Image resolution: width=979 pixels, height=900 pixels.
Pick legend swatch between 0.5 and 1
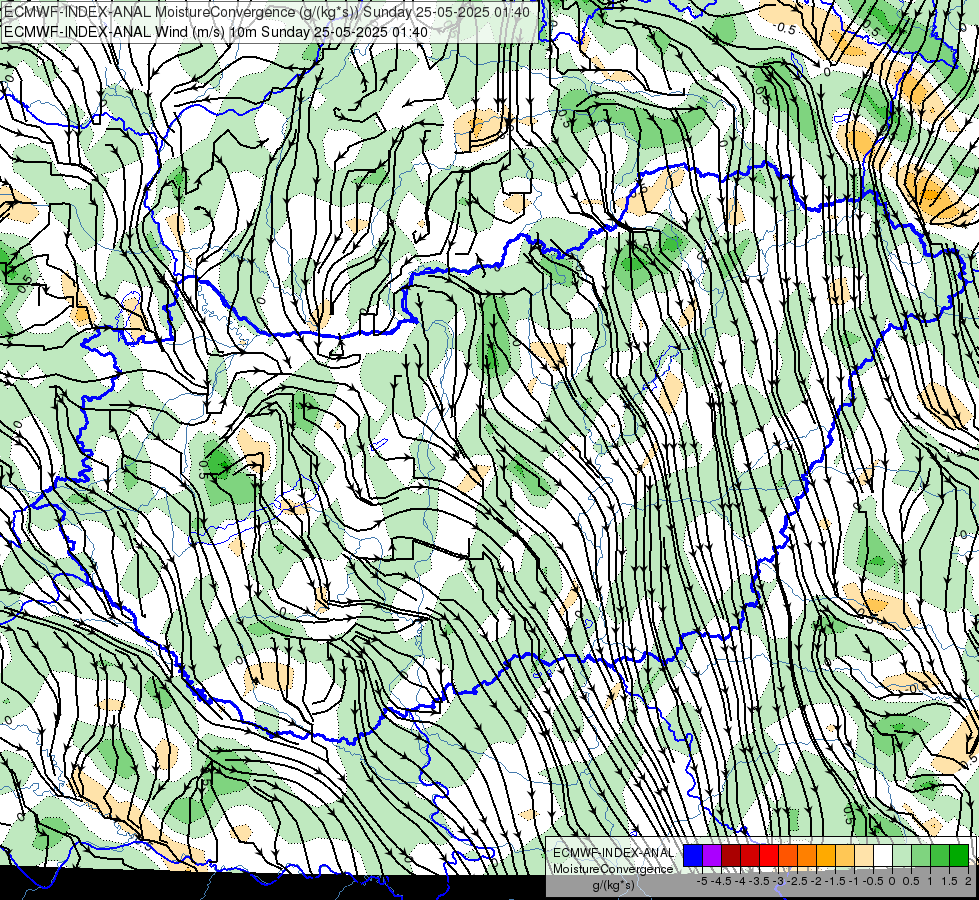(x=921, y=855)
